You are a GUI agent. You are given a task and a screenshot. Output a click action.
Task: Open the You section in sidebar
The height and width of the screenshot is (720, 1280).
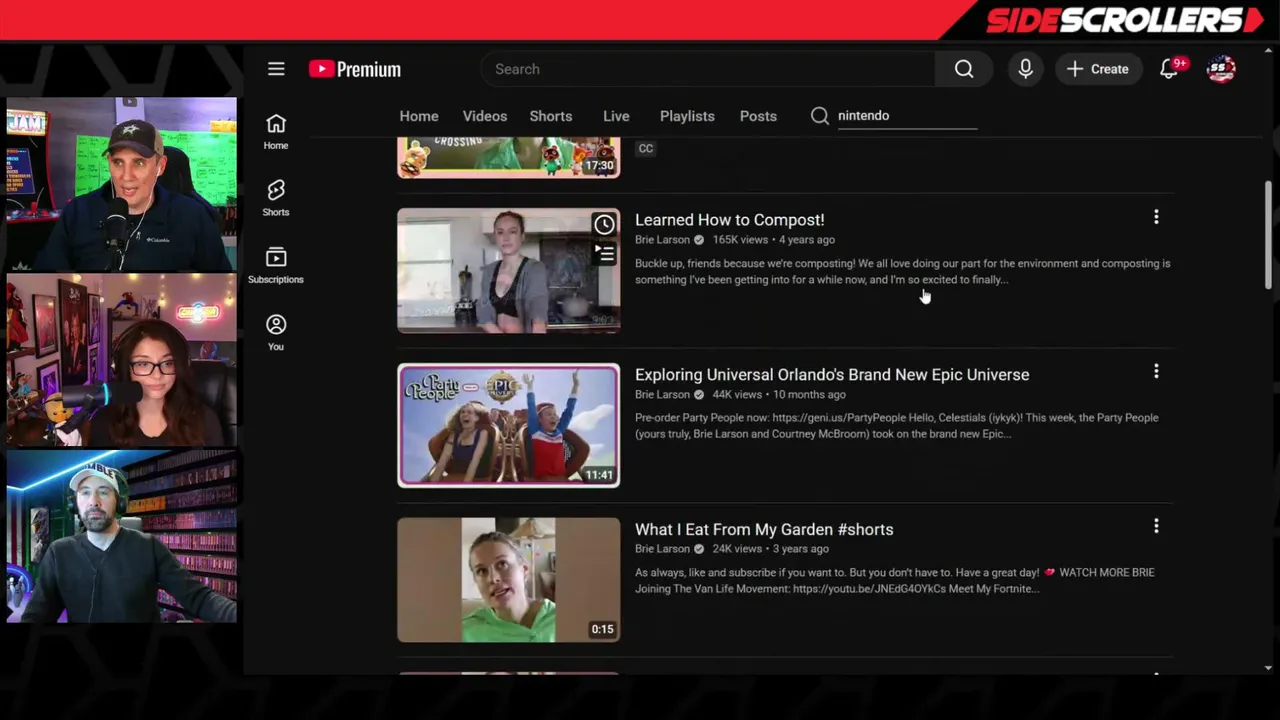tap(276, 332)
